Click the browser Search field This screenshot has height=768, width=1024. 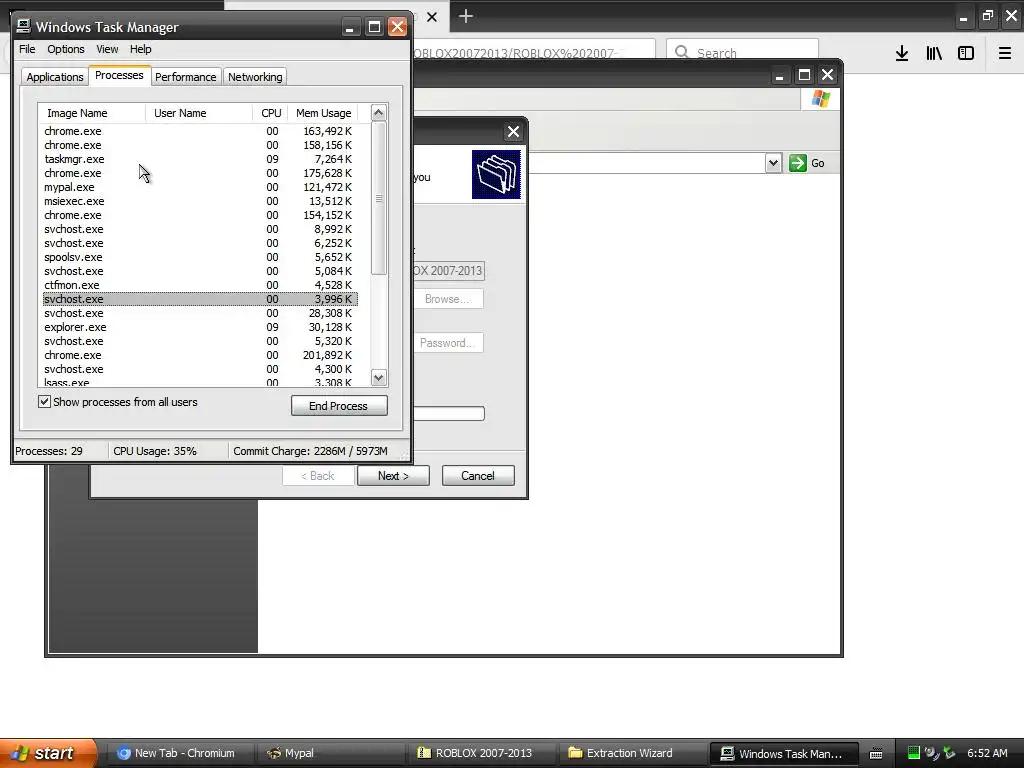[743, 52]
